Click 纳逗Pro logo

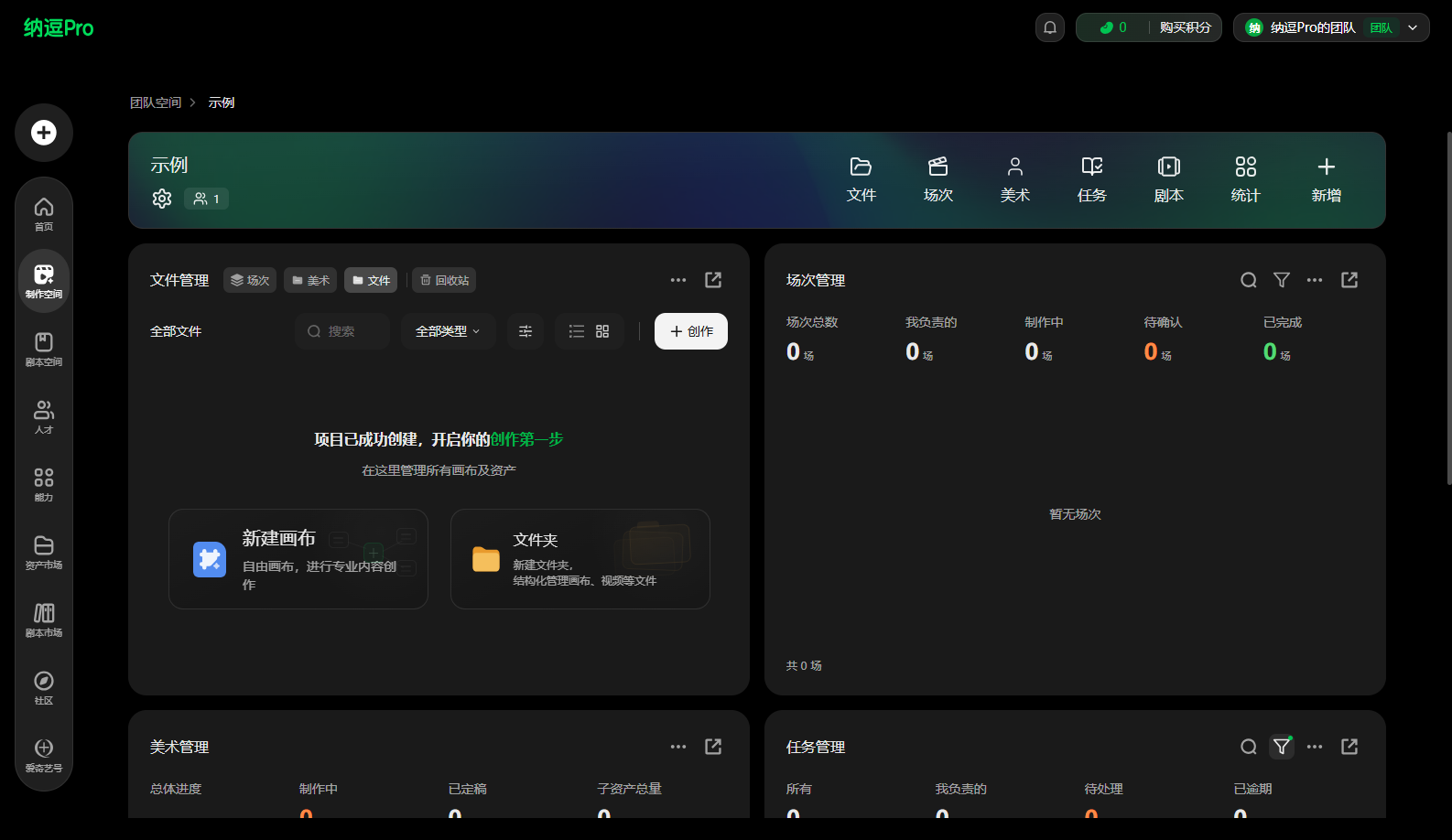pos(59,27)
